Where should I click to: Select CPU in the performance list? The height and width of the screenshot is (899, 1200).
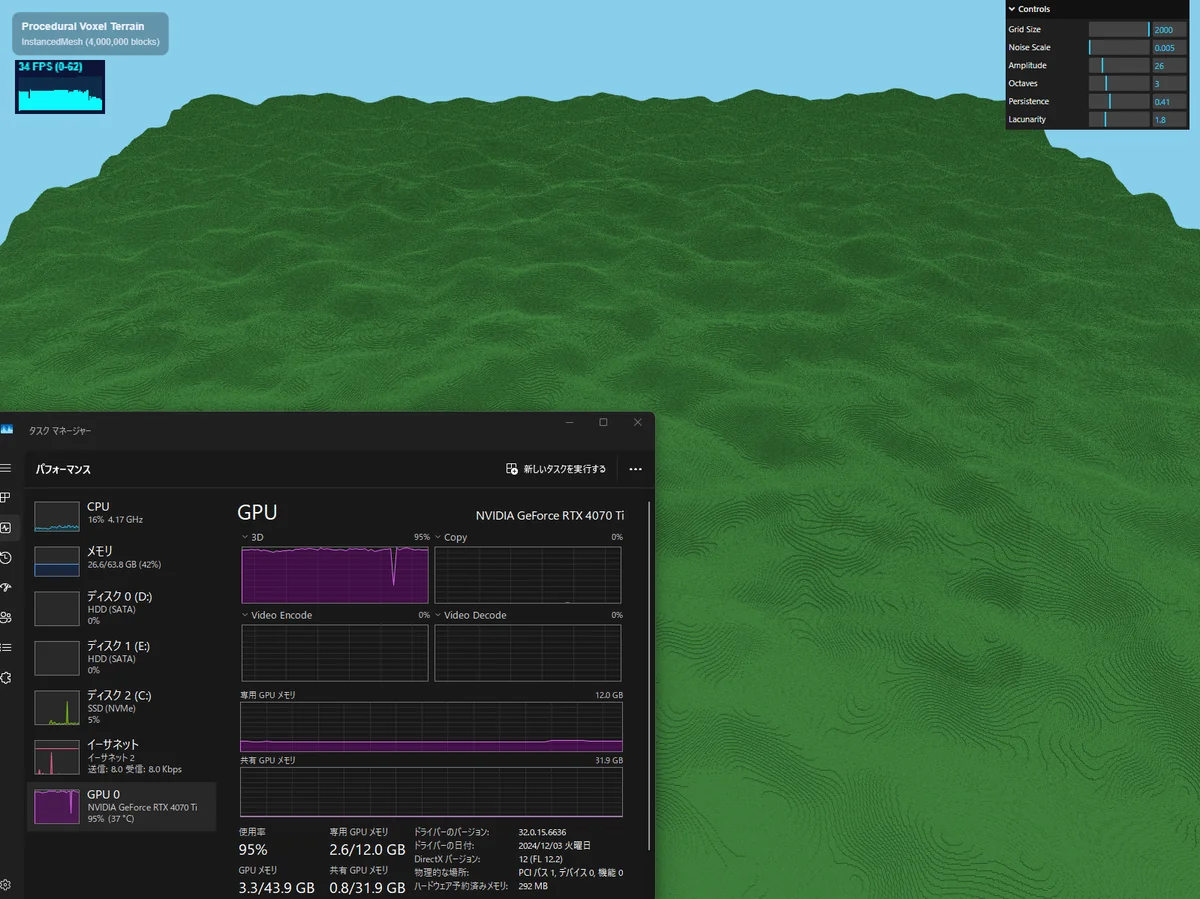pos(122,513)
